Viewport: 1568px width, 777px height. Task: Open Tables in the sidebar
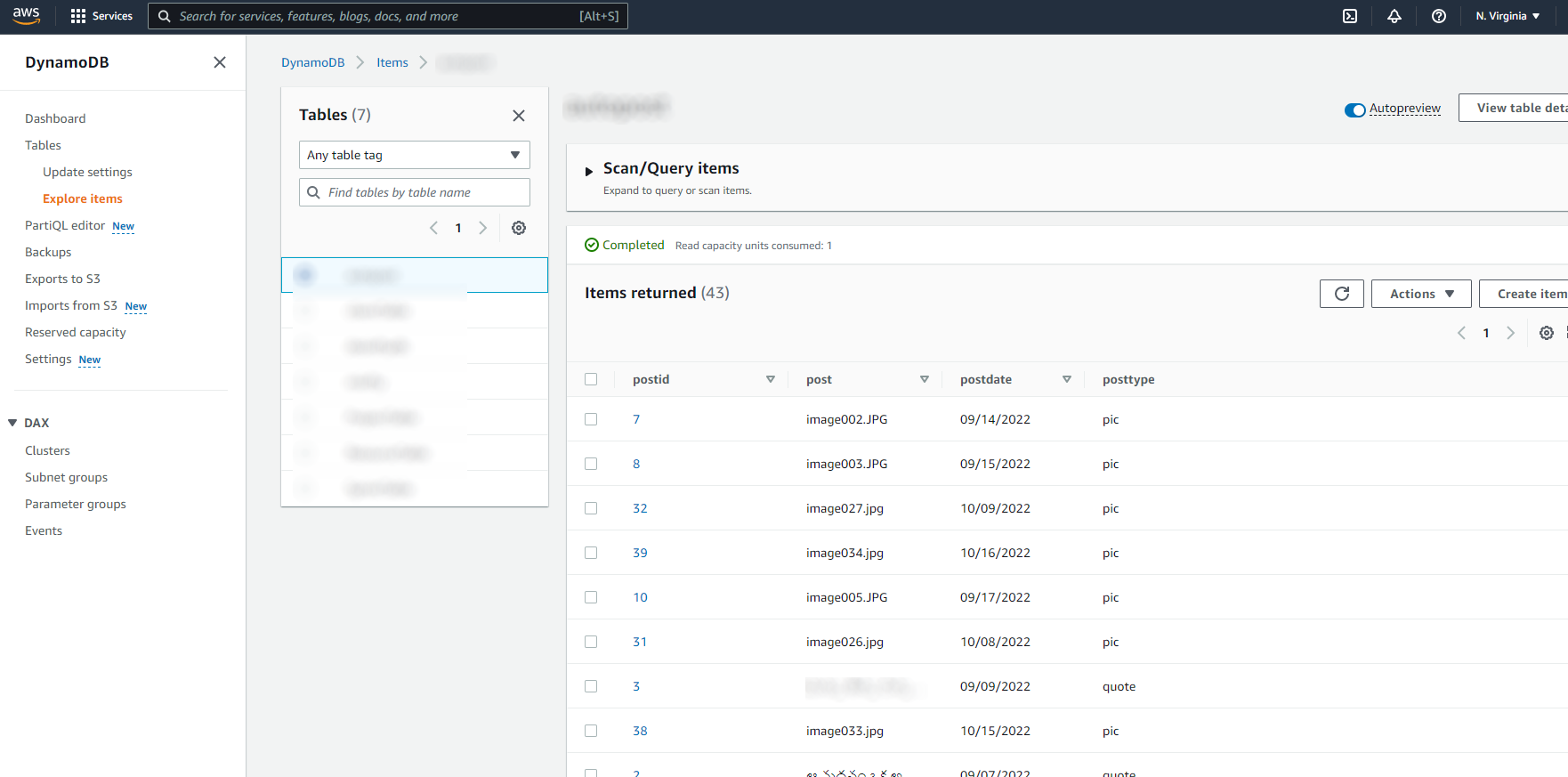(x=43, y=145)
